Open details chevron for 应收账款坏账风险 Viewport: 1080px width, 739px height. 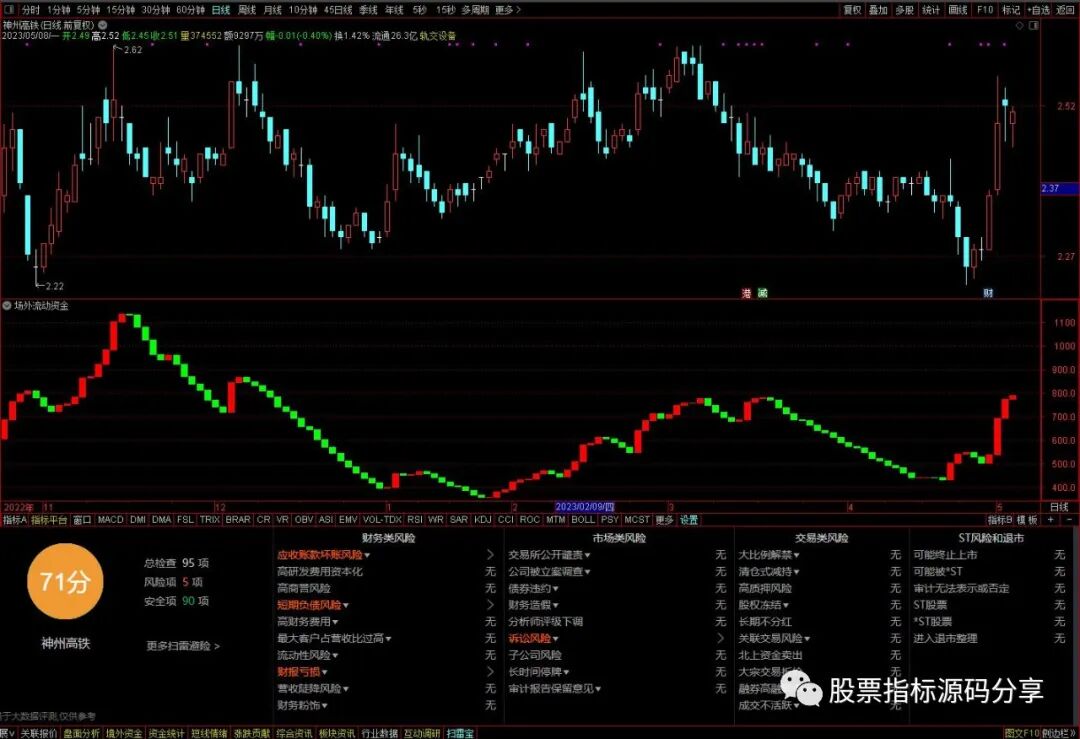(490, 554)
